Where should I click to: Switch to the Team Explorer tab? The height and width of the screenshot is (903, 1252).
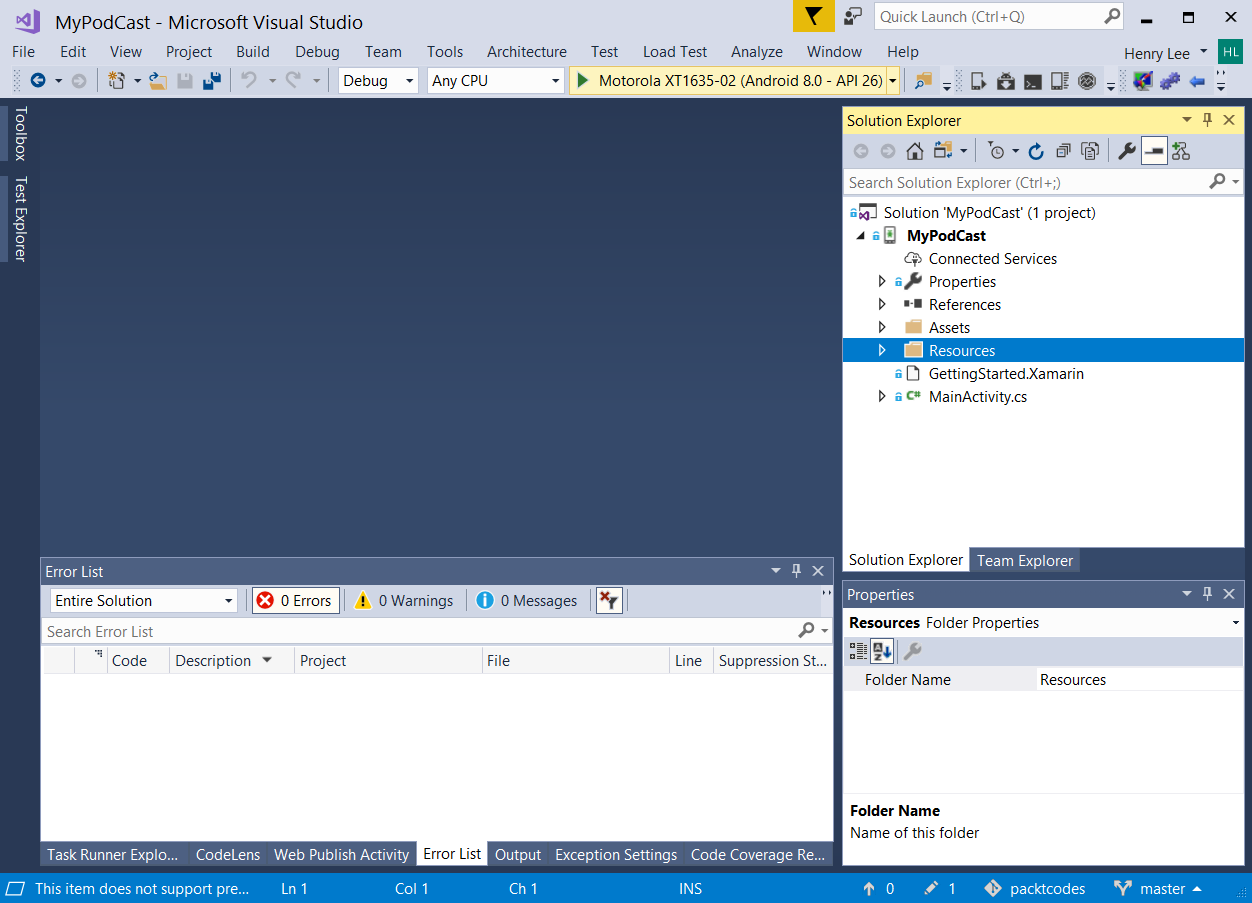pyautogui.click(x=1025, y=561)
